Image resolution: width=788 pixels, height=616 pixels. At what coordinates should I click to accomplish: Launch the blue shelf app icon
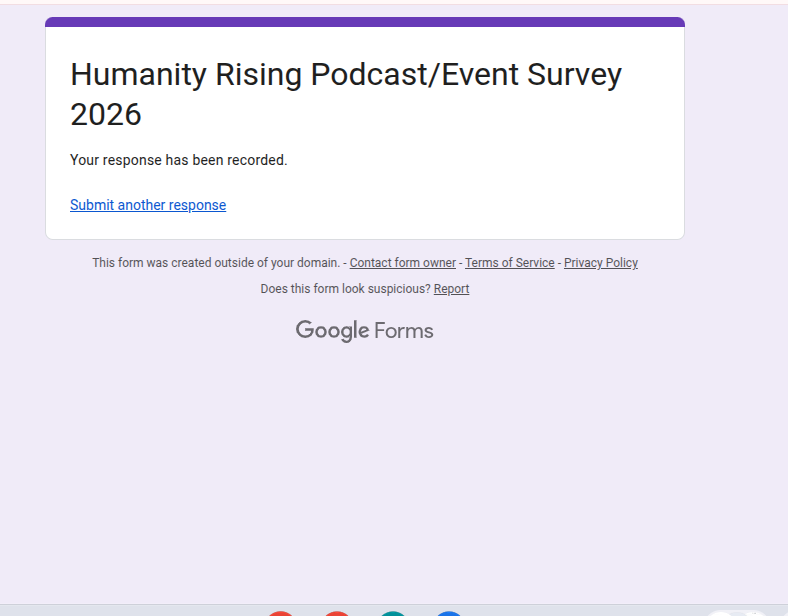[x=449, y=612]
